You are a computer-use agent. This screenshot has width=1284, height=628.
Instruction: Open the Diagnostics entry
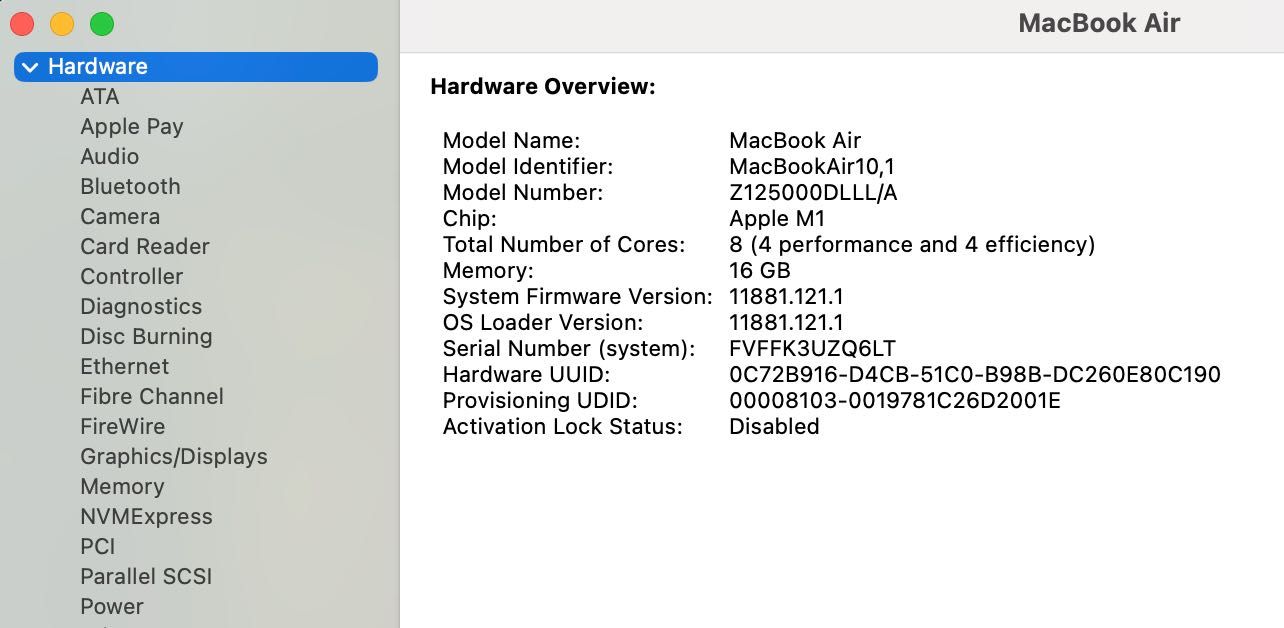pyautogui.click(x=141, y=307)
